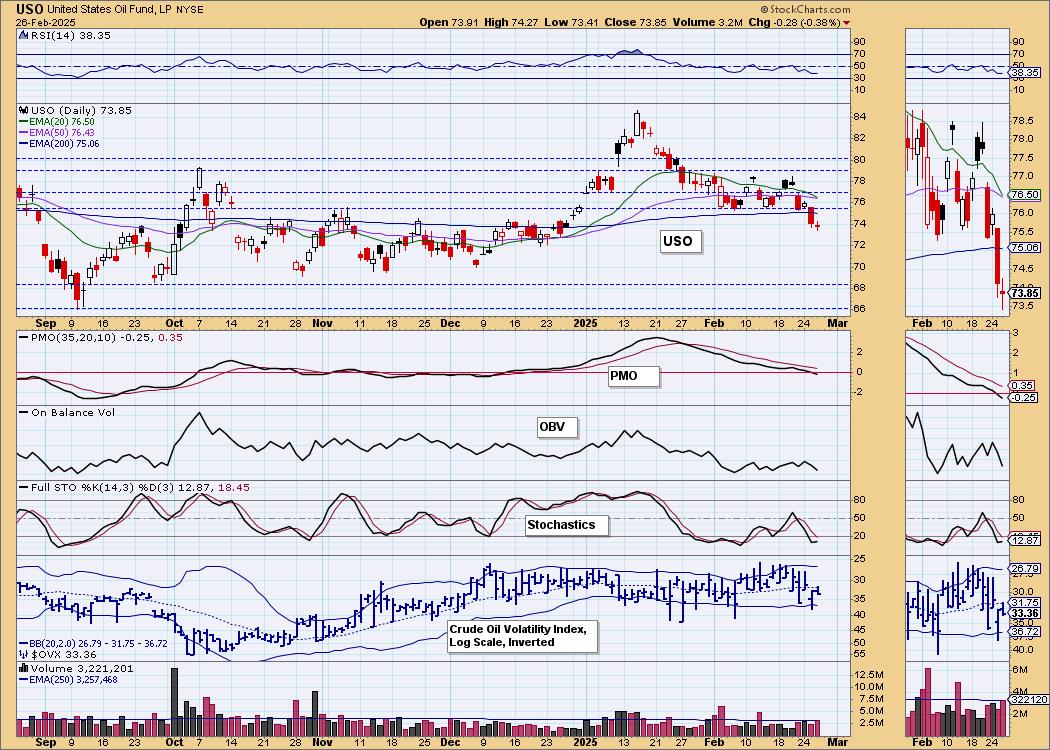Click the 'High 74.27' header value

512,22
